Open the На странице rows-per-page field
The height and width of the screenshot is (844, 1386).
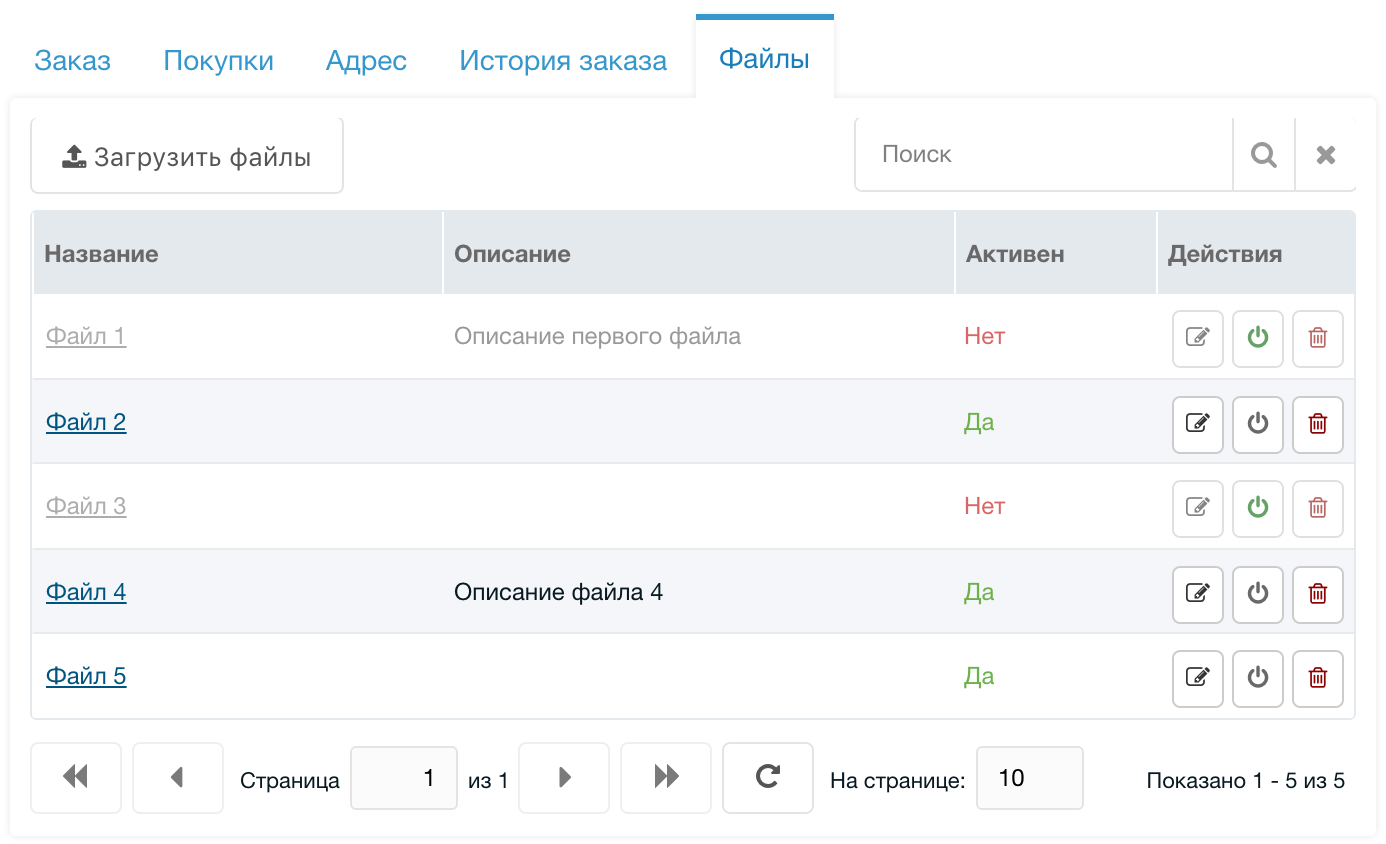pos(1029,777)
